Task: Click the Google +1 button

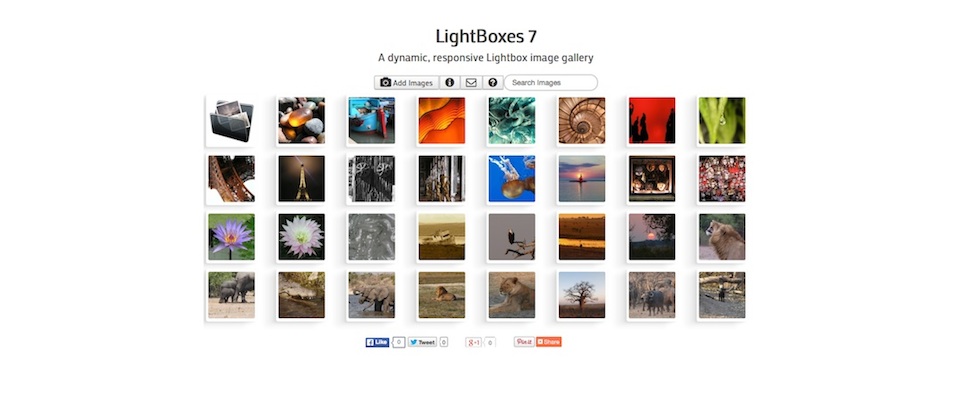Action: [x=474, y=342]
